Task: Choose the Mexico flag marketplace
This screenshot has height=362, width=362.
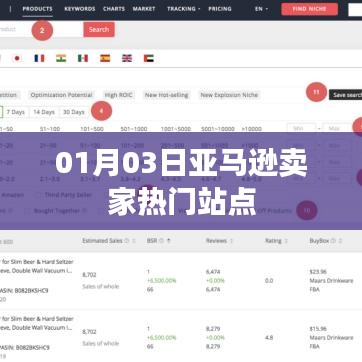Action: point(83,58)
